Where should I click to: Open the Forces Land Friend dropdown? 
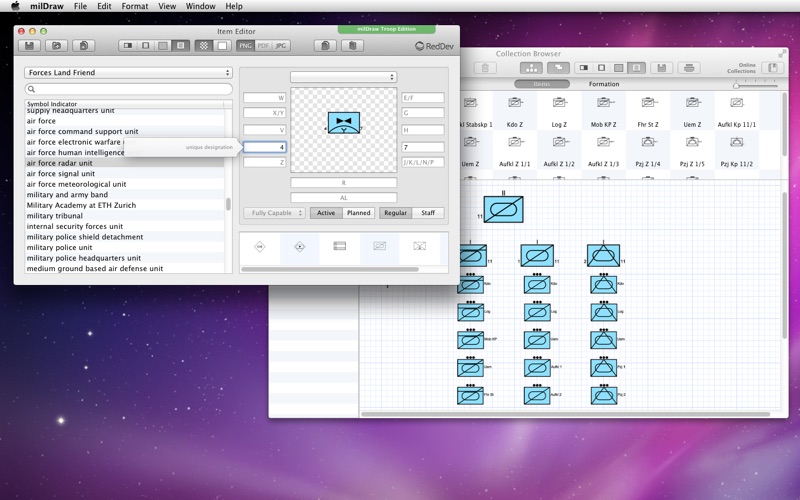pyautogui.click(x=128, y=72)
